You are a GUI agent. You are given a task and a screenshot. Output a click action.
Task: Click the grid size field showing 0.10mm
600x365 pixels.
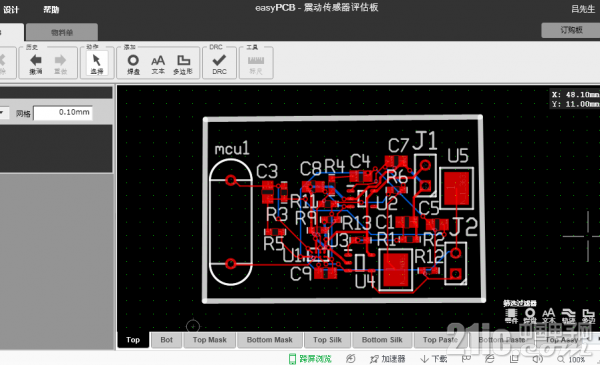coord(63,112)
